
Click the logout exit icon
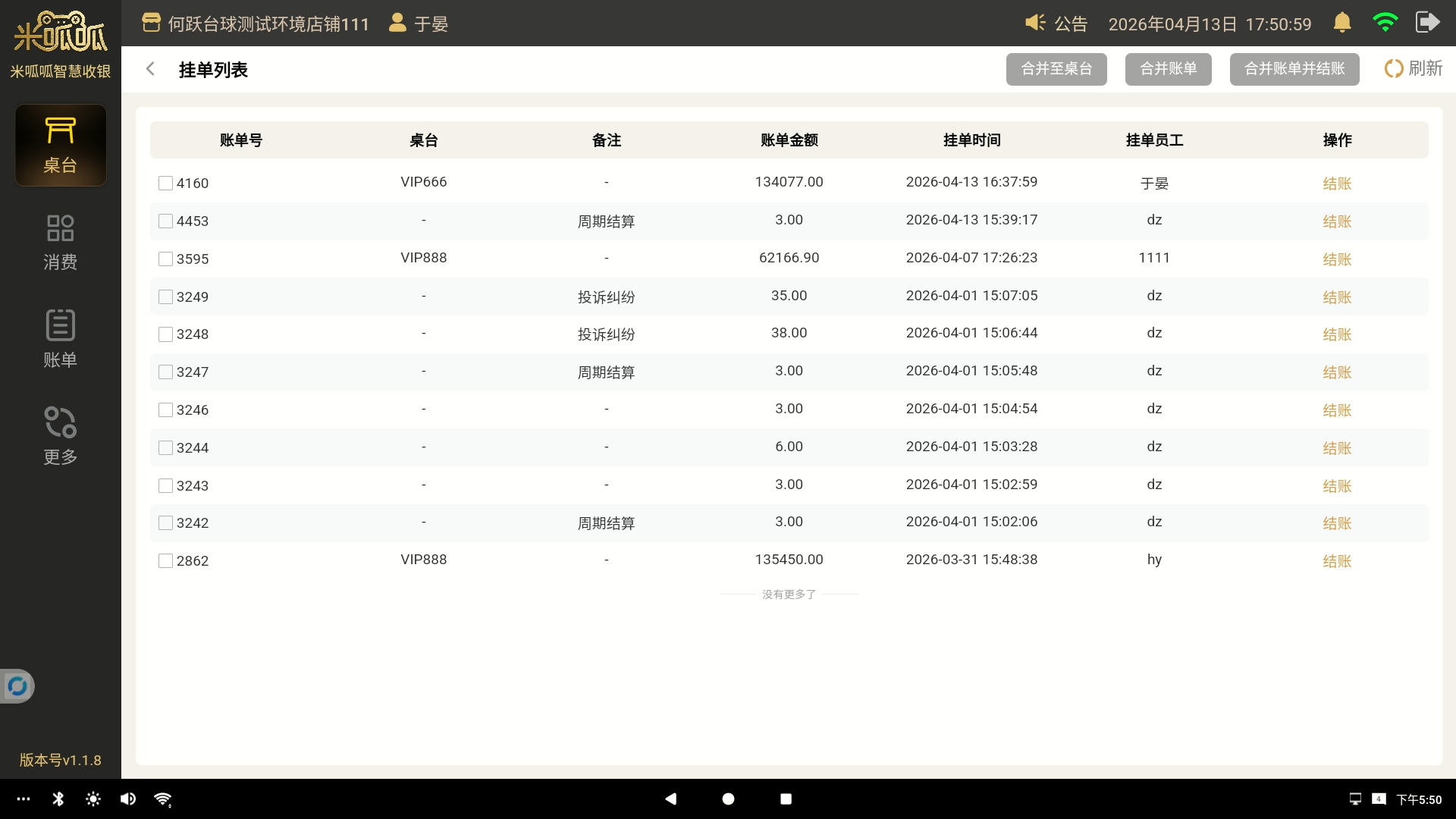point(1427,23)
